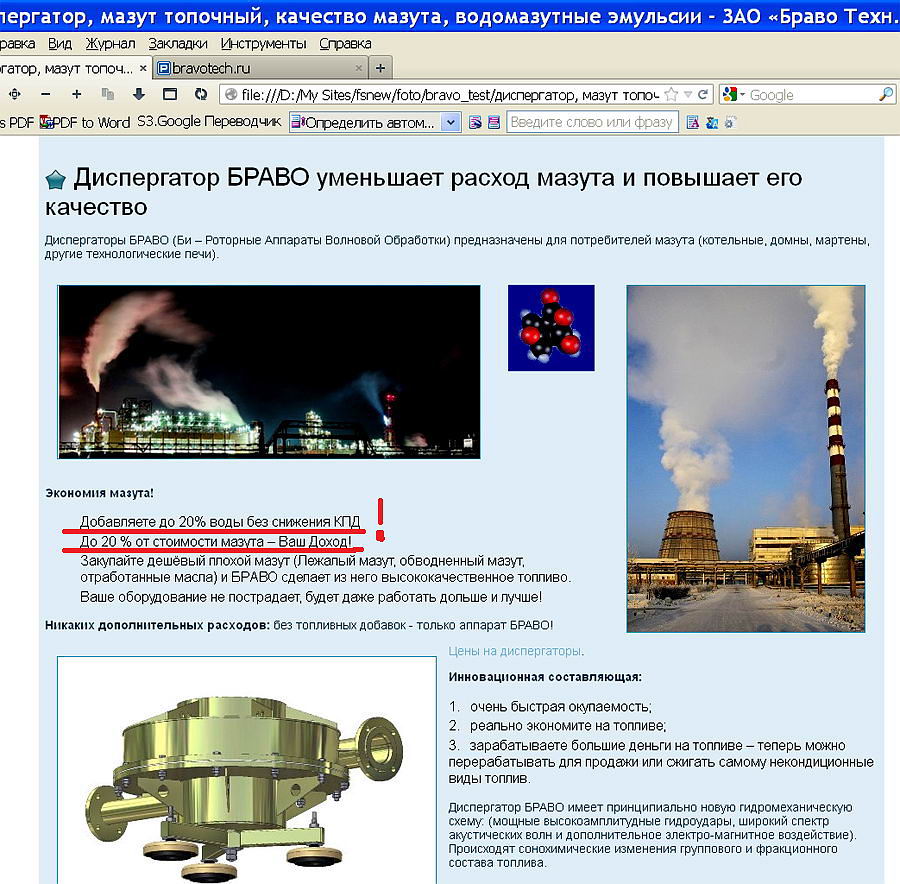The image size is (900, 884).
Task: Click the PDF to Word bookmark
Action: click(86, 122)
